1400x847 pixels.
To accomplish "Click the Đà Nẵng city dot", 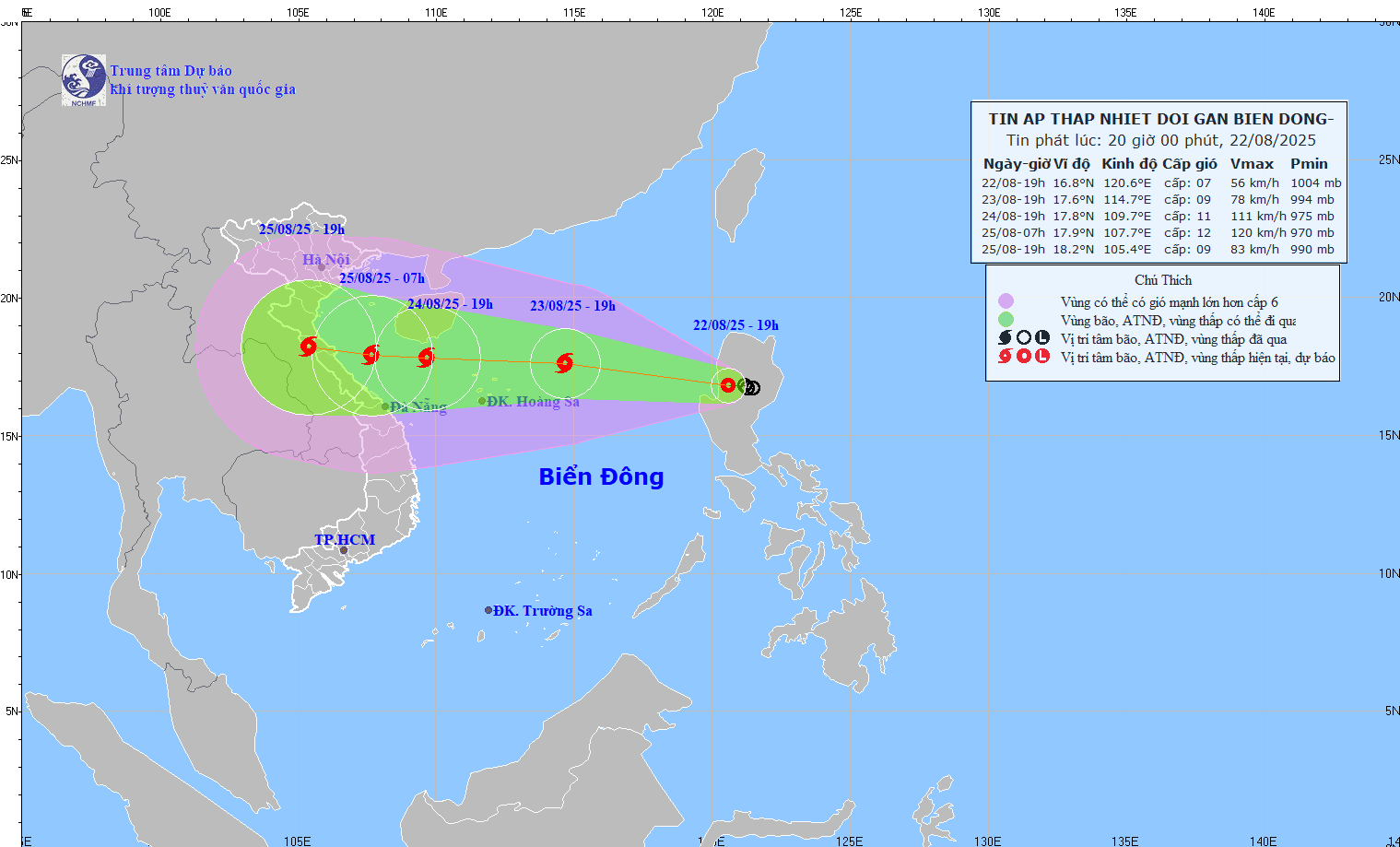I will 385,406.
